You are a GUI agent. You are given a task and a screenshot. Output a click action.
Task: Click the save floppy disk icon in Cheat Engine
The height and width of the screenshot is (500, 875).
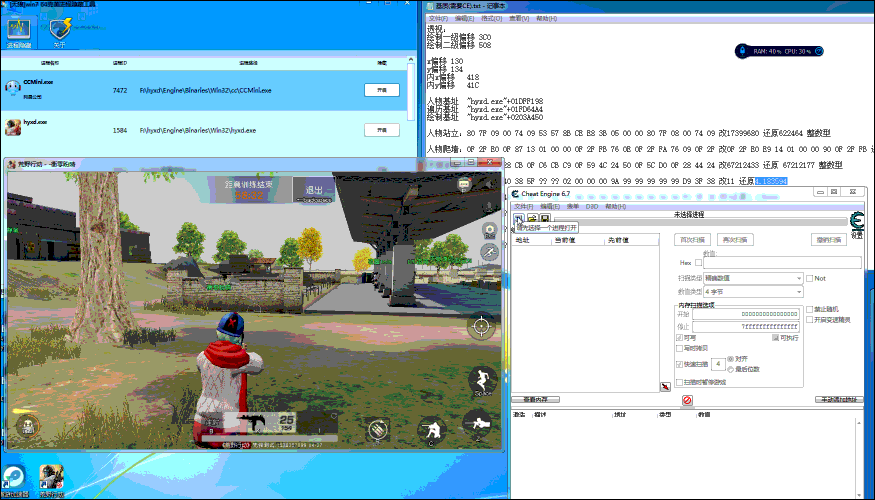pyautogui.click(x=544, y=218)
